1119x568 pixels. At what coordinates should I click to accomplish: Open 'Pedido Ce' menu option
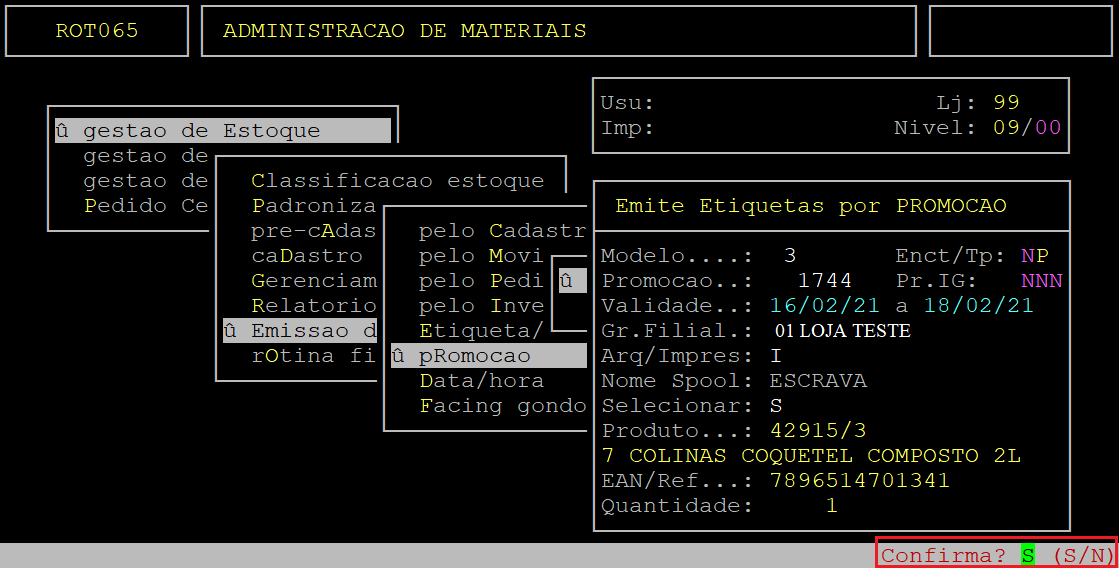(x=145, y=206)
